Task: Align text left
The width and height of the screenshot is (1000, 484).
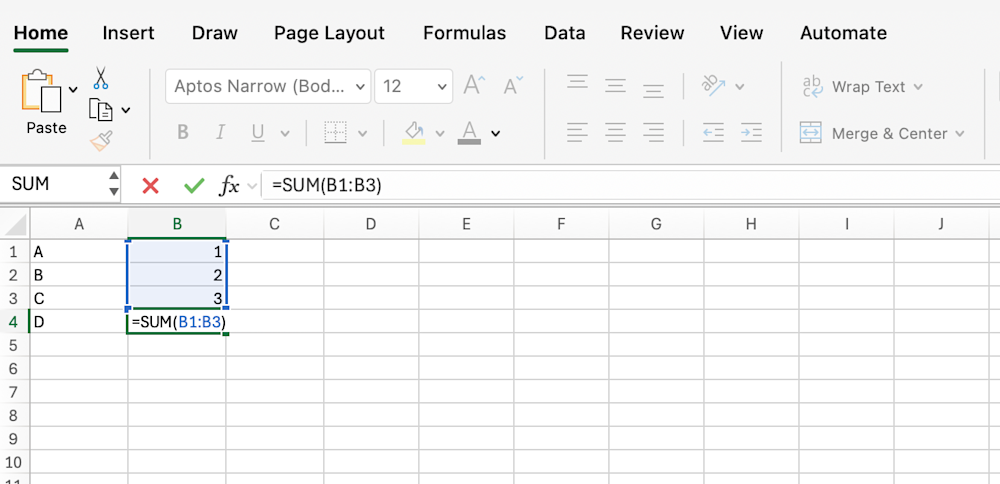Action: pyautogui.click(x=577, y=133)
